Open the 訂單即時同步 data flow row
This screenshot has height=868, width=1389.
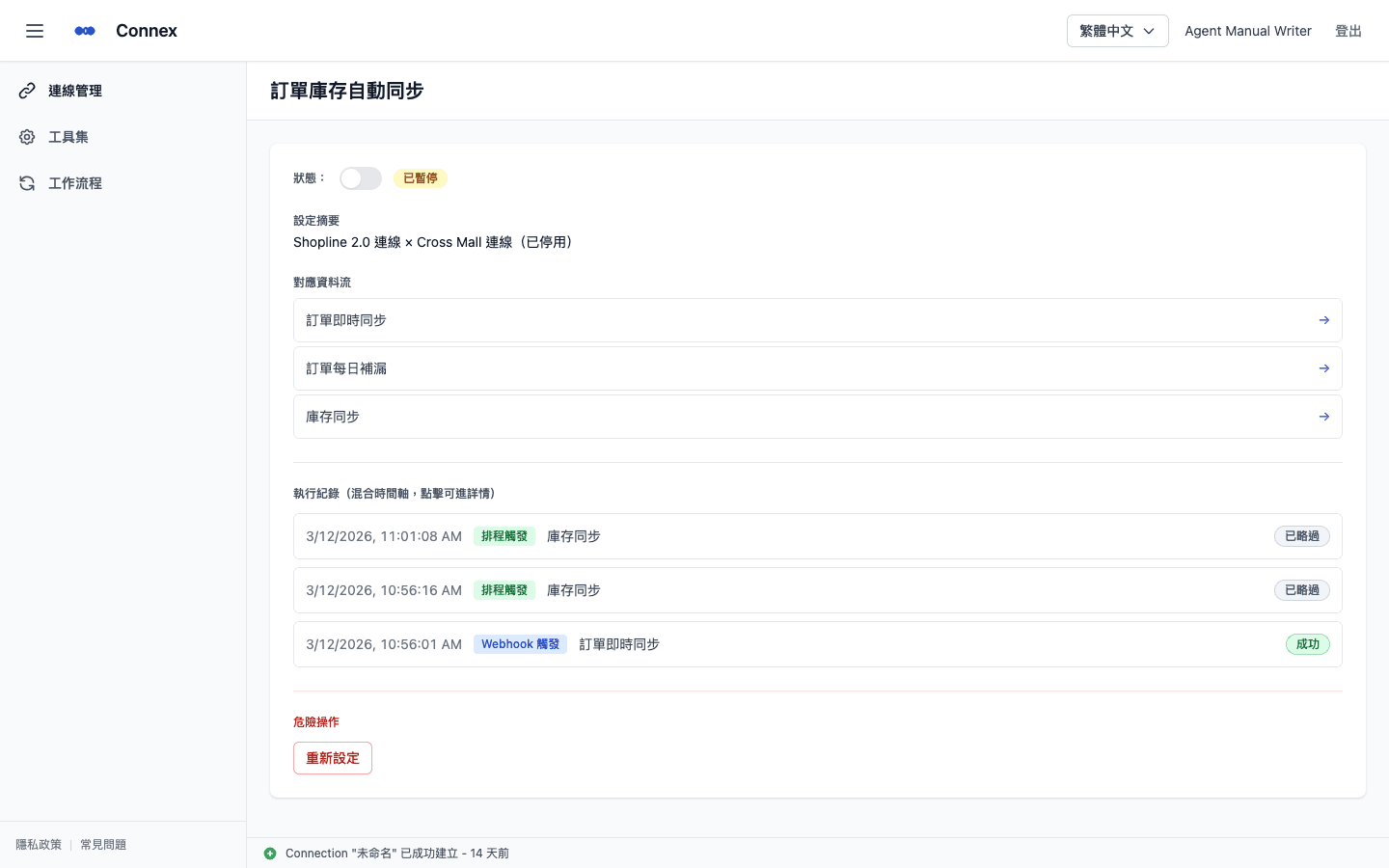[x=818, y=320]
